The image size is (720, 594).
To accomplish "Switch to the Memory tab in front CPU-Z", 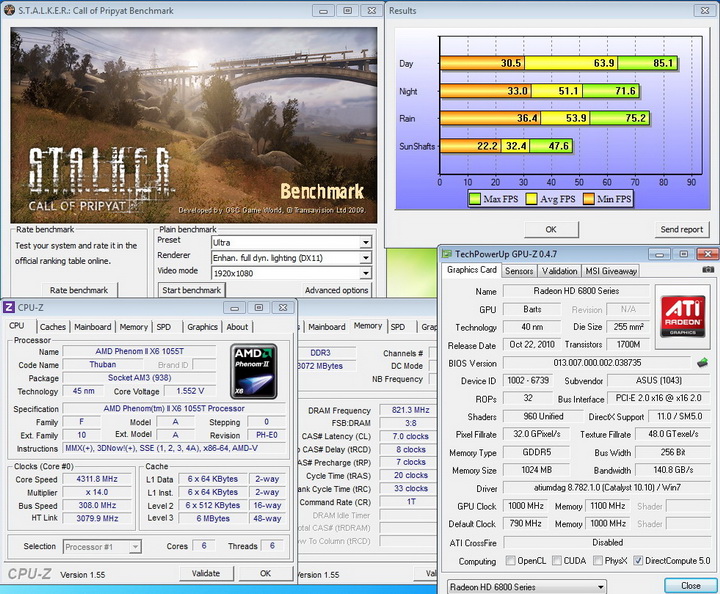I will pos(134,327).
